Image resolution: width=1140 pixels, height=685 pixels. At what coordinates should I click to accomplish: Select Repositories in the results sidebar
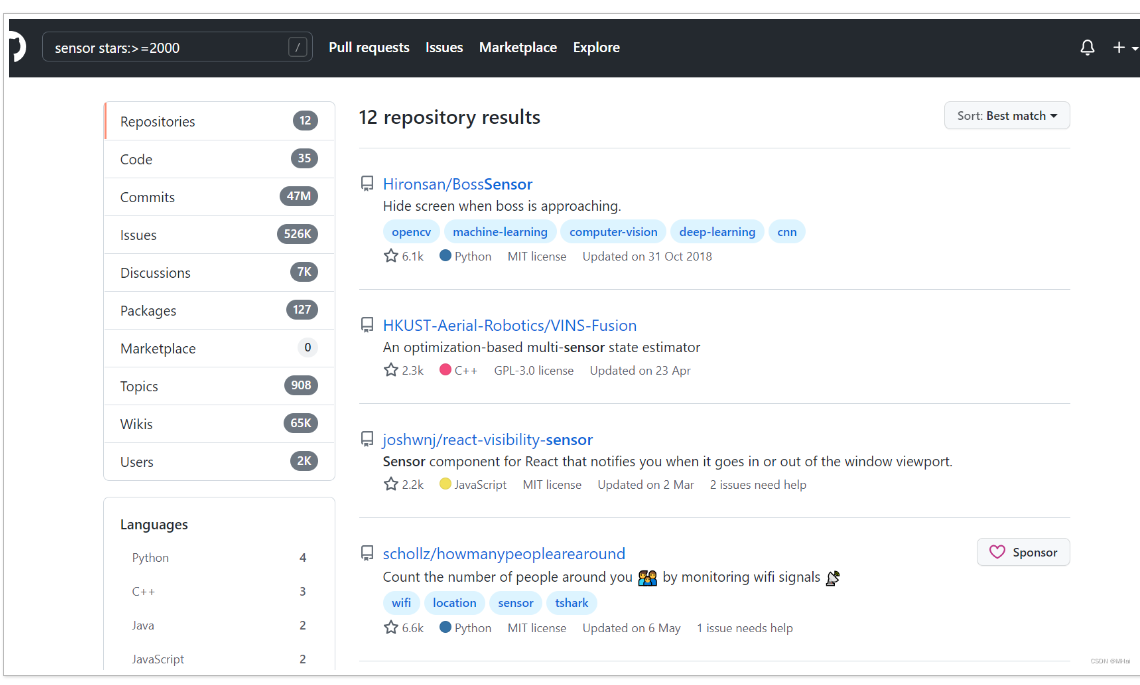[220, 121]
